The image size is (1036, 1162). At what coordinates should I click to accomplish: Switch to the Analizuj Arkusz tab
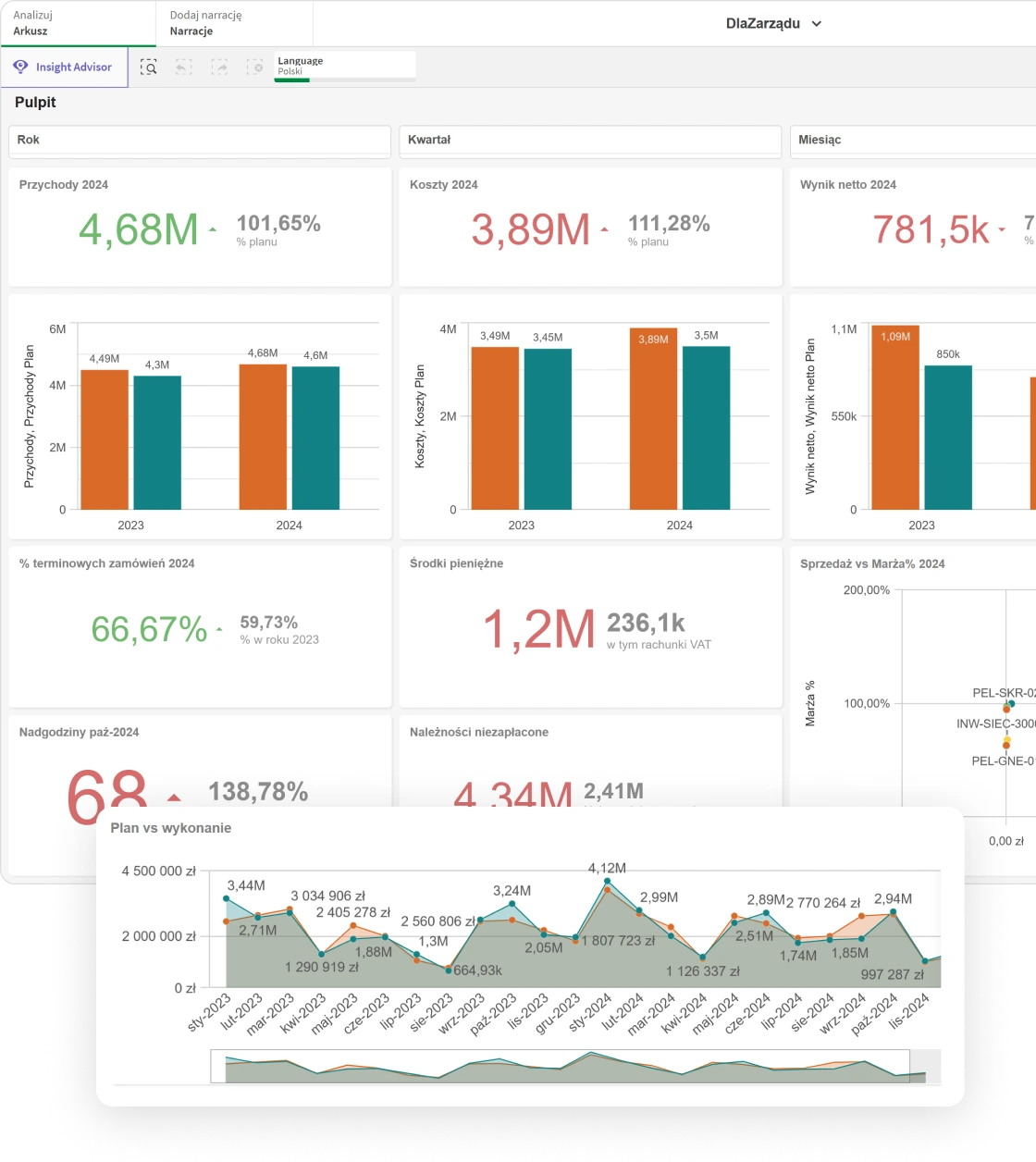click(78, 23)
